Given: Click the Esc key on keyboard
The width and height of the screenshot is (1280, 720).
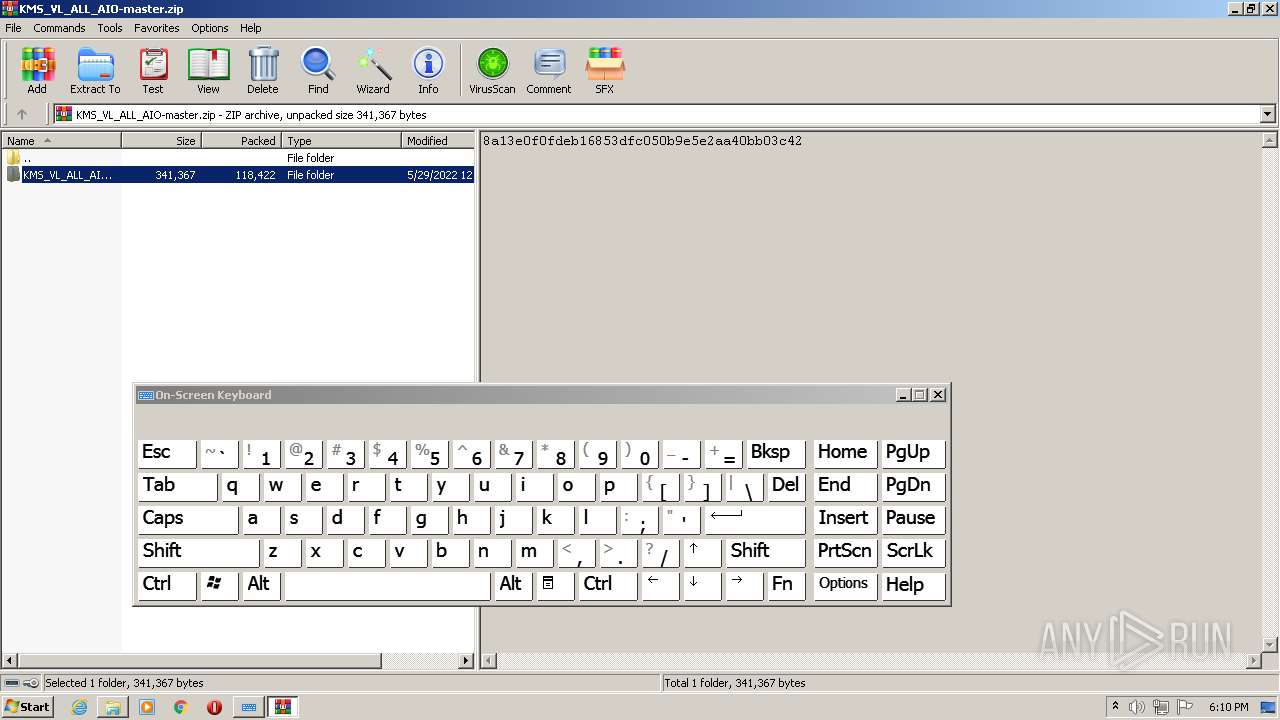Looking at the screenshot, I should coord(167,453).
